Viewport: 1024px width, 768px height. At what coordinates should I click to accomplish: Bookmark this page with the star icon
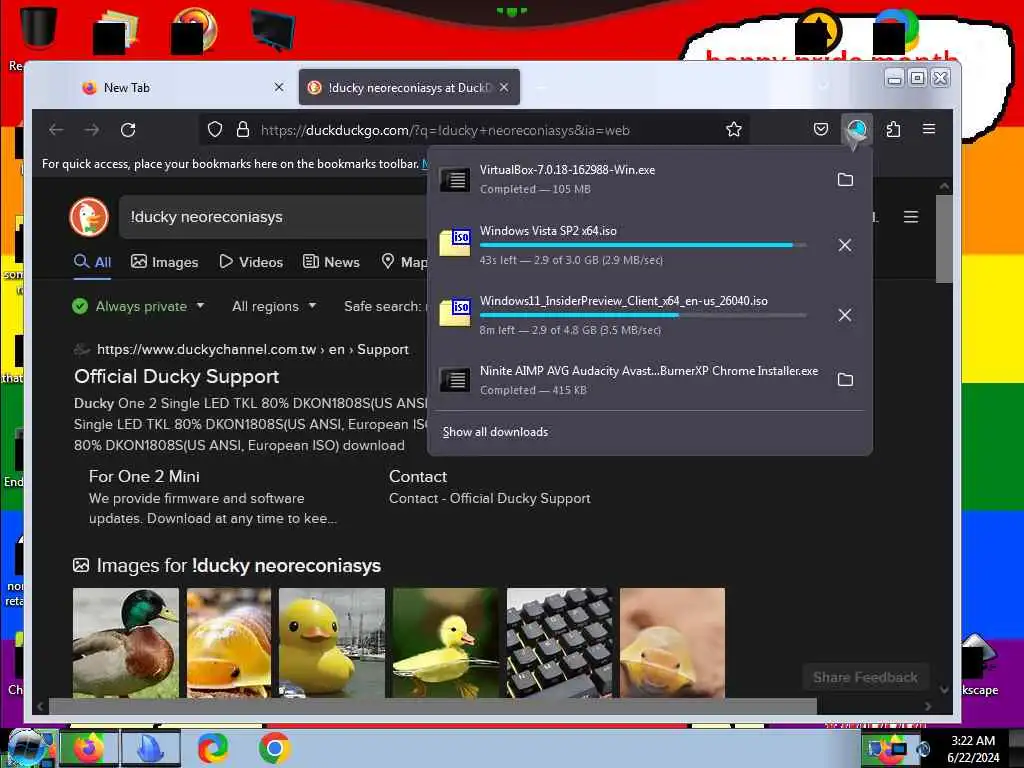click(x=733, y=129)
